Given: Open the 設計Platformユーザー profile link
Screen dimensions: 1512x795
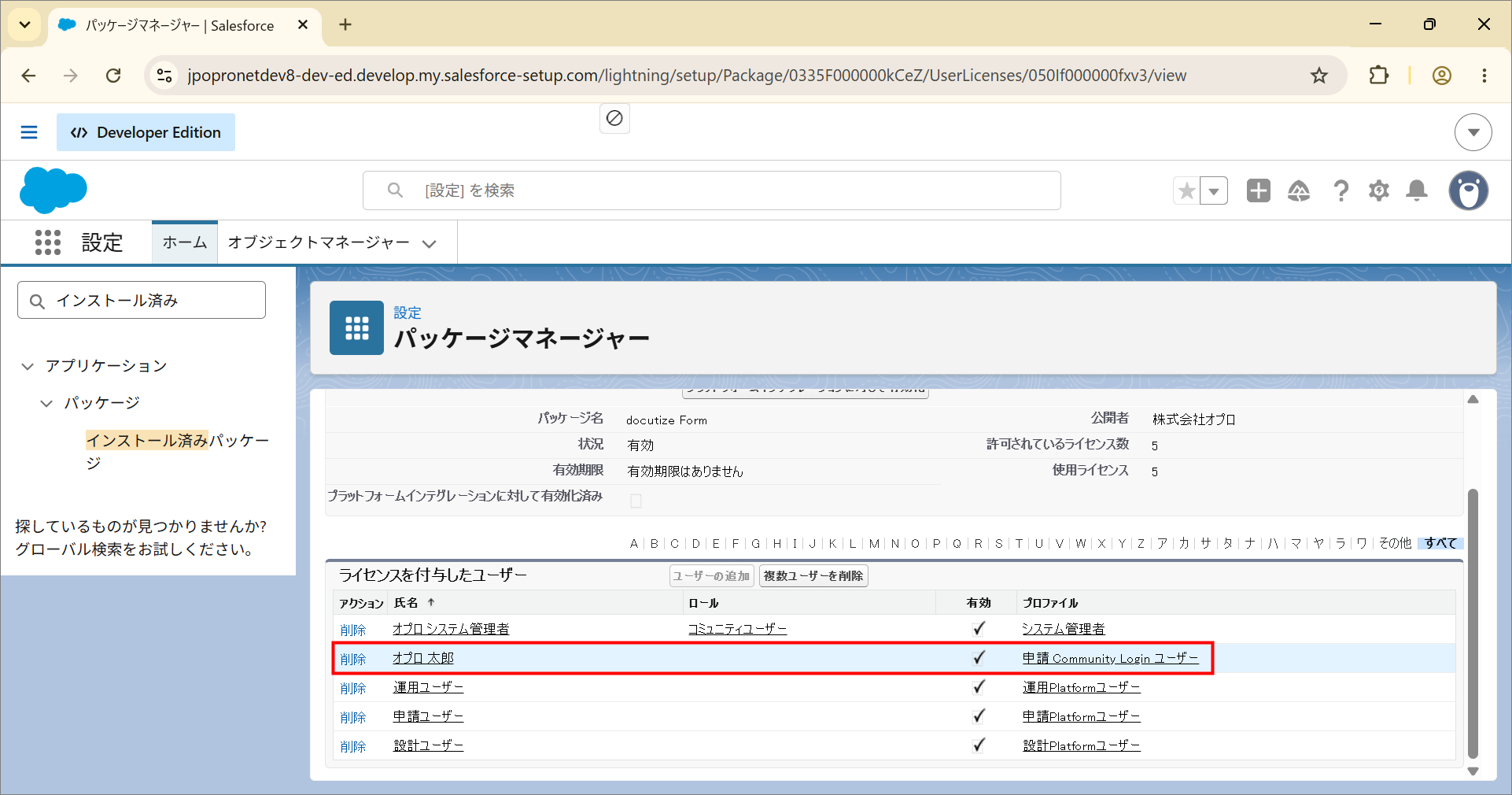Looking at the screenshot, I should point(1082,745).
